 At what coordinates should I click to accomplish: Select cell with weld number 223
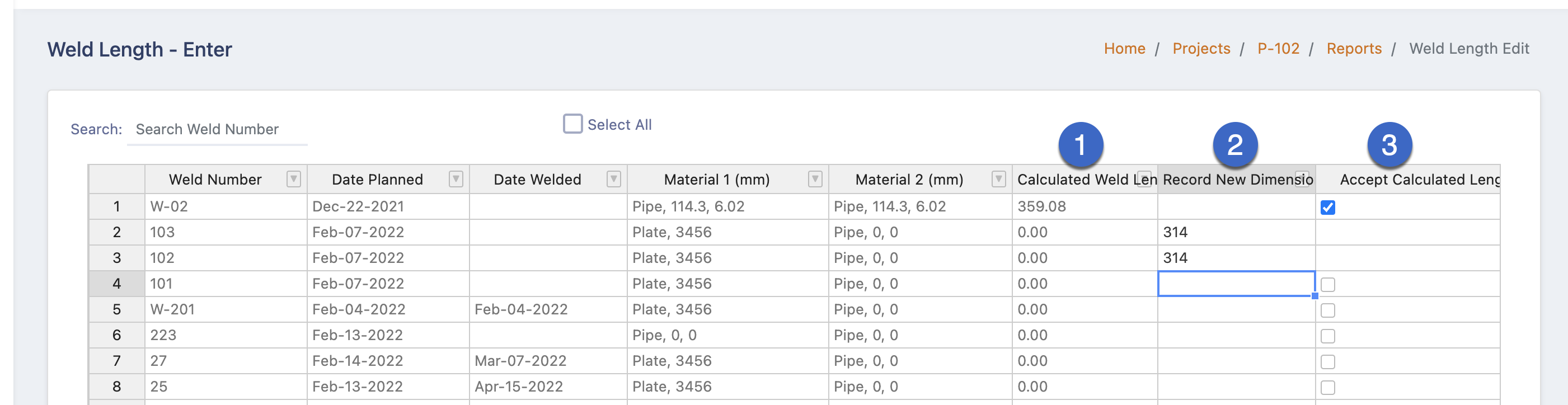tap(226, 335)
